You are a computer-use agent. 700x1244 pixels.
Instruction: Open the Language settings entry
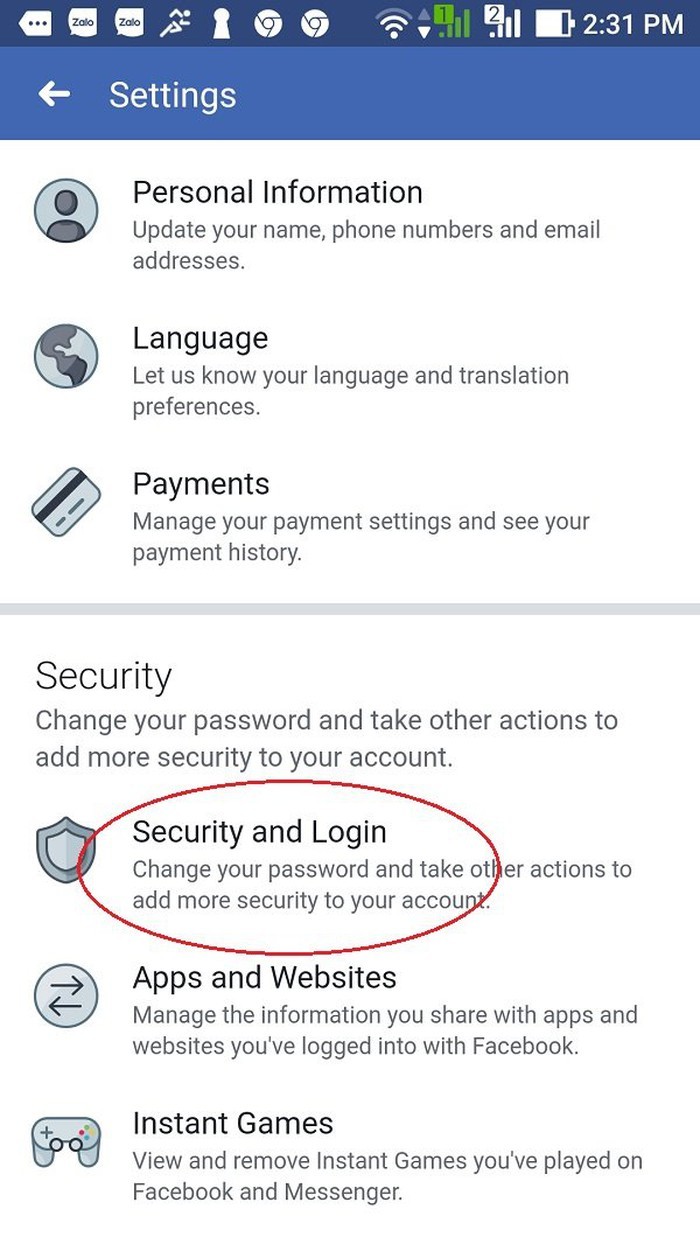200,339
